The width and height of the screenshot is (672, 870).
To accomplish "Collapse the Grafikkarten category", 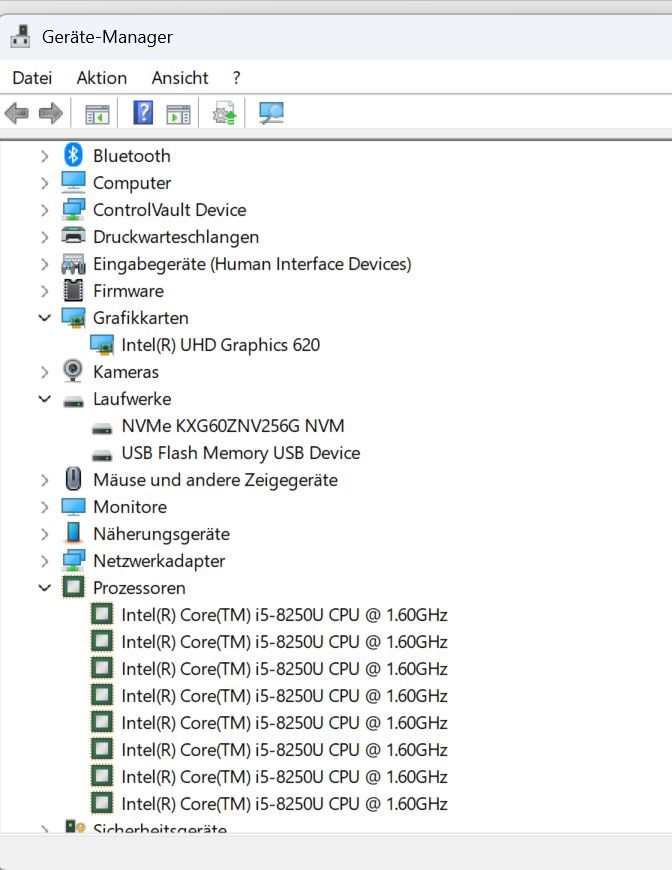I will pyautogui.click(x=44, y=317).
